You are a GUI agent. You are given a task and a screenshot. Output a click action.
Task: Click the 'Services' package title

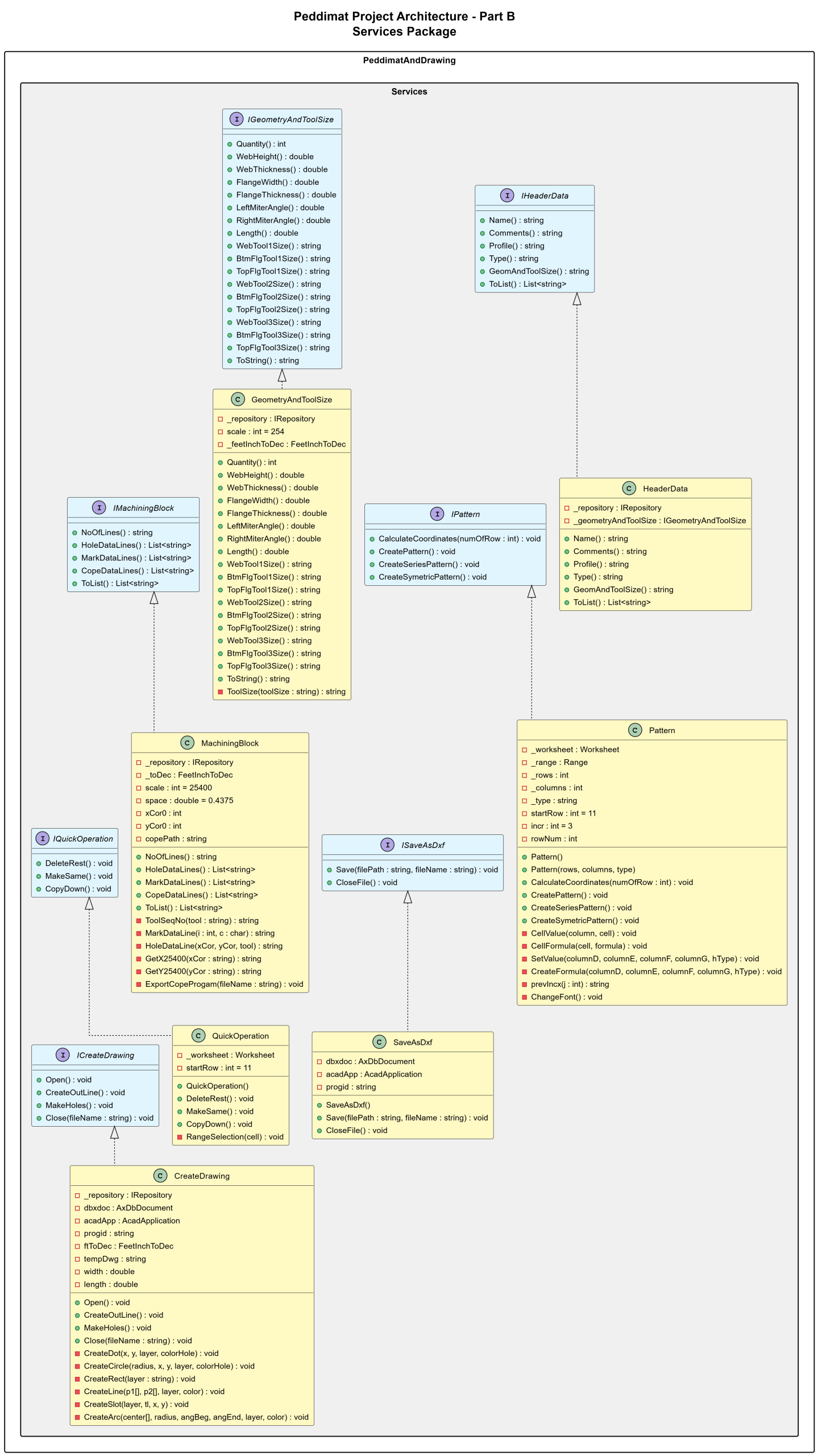click(x=409, y=92)
